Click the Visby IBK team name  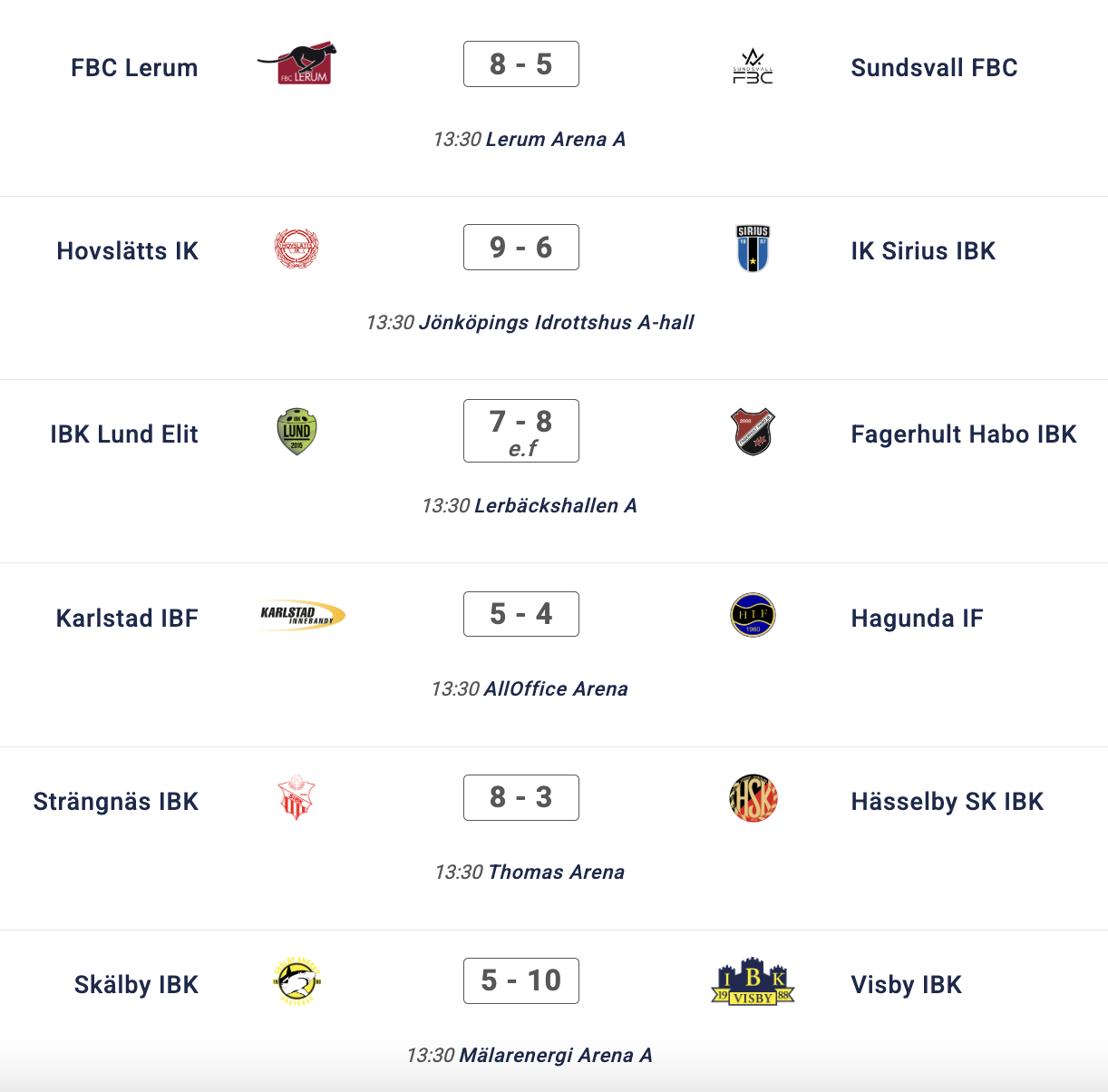point(906,984)
